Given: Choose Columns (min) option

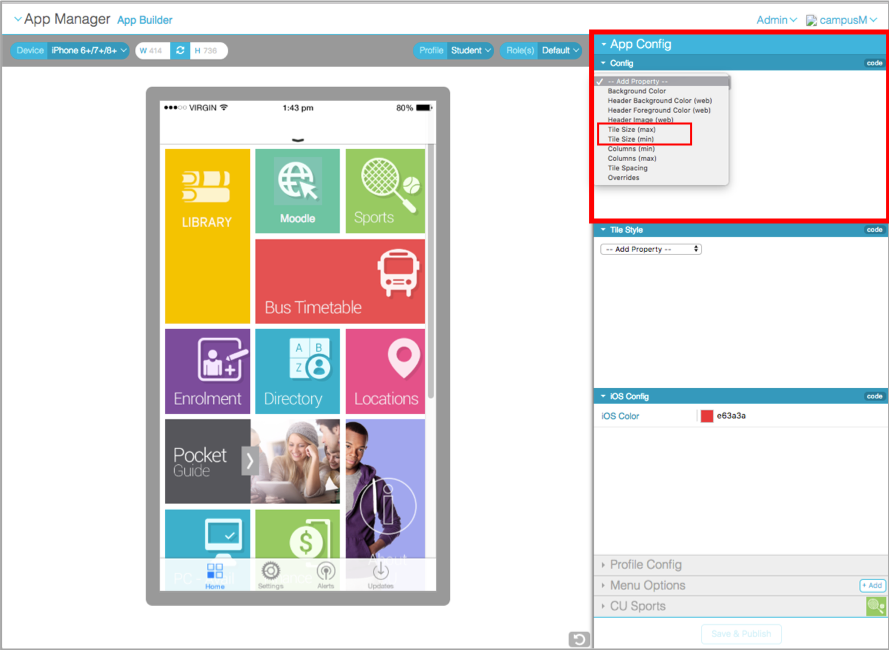Looking at the screenshot, I should [x=631, y=149].
